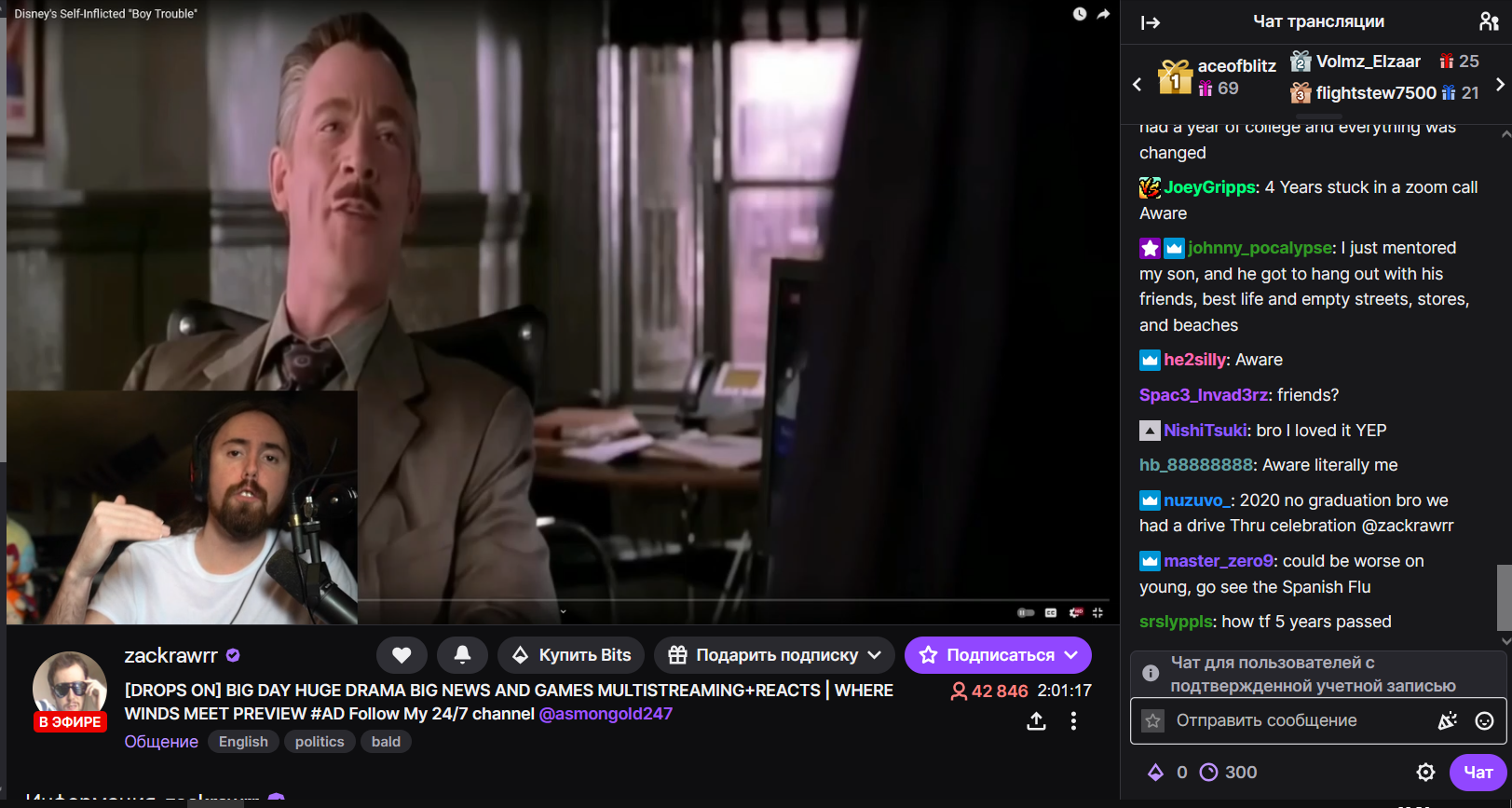
Task: Collapse the stream chat panel
Action: [1151, 22]
